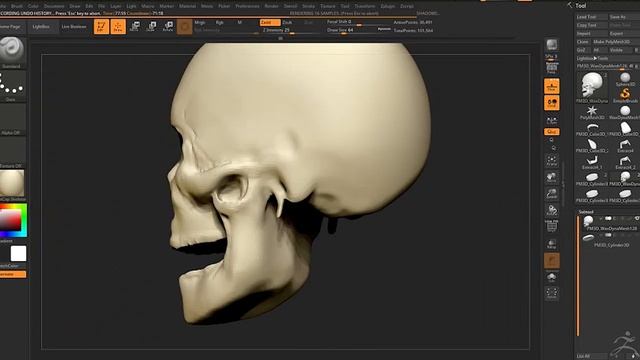Toggle the orange Floor grid icon
Image resolution: width=640 pixels, height=360 pixels.
(x=551, y=86)
